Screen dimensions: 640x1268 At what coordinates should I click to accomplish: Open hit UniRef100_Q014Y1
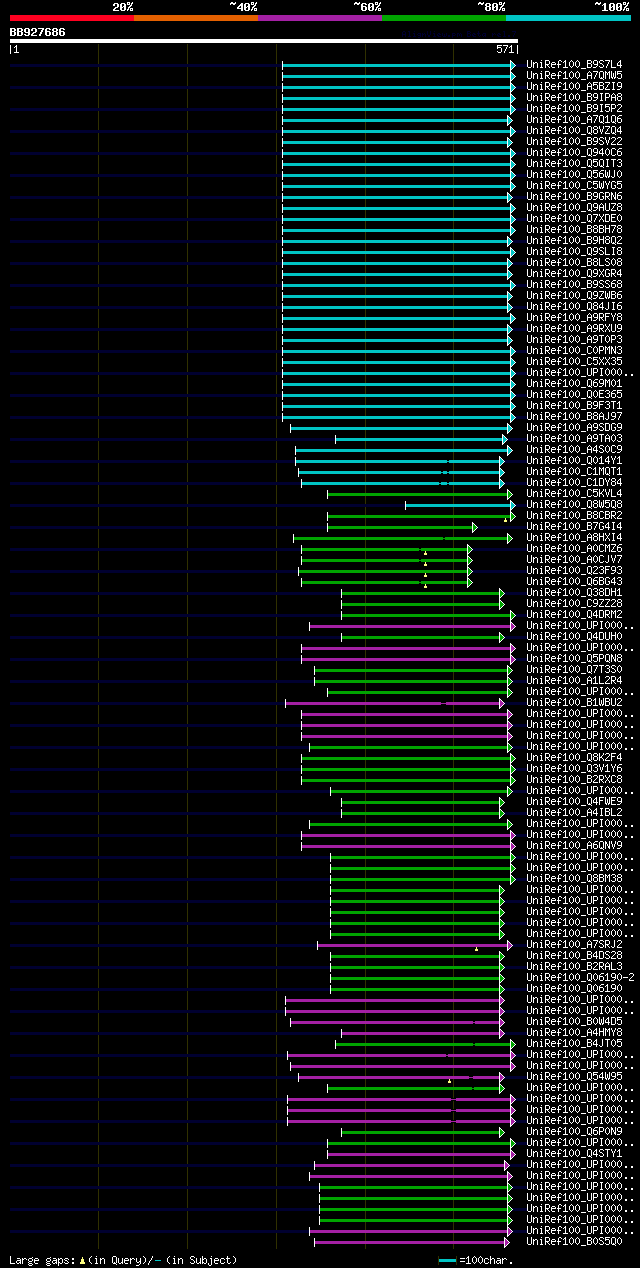pos(574,460)
